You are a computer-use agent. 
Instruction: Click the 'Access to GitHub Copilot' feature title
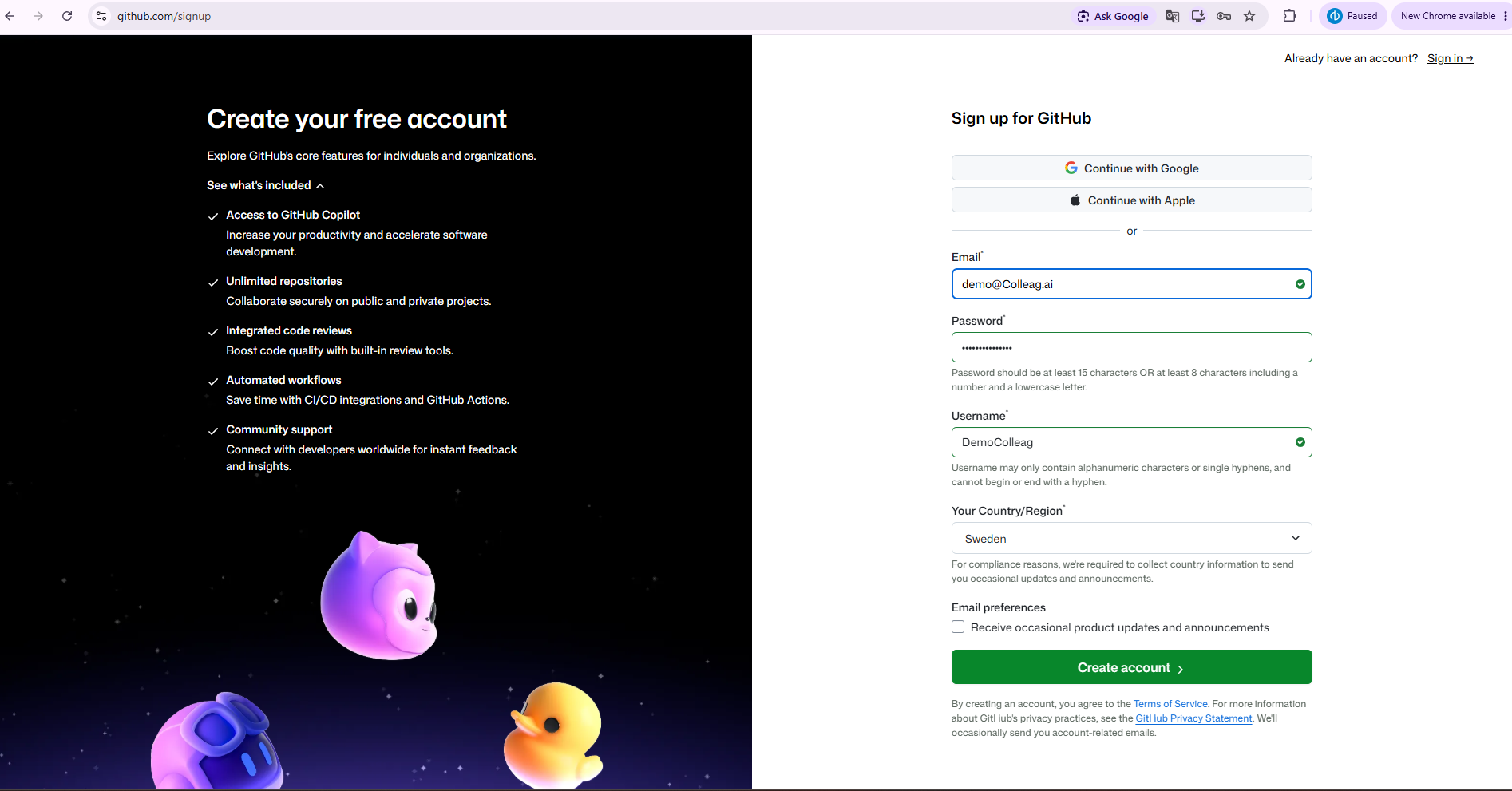tap(293, 215)
